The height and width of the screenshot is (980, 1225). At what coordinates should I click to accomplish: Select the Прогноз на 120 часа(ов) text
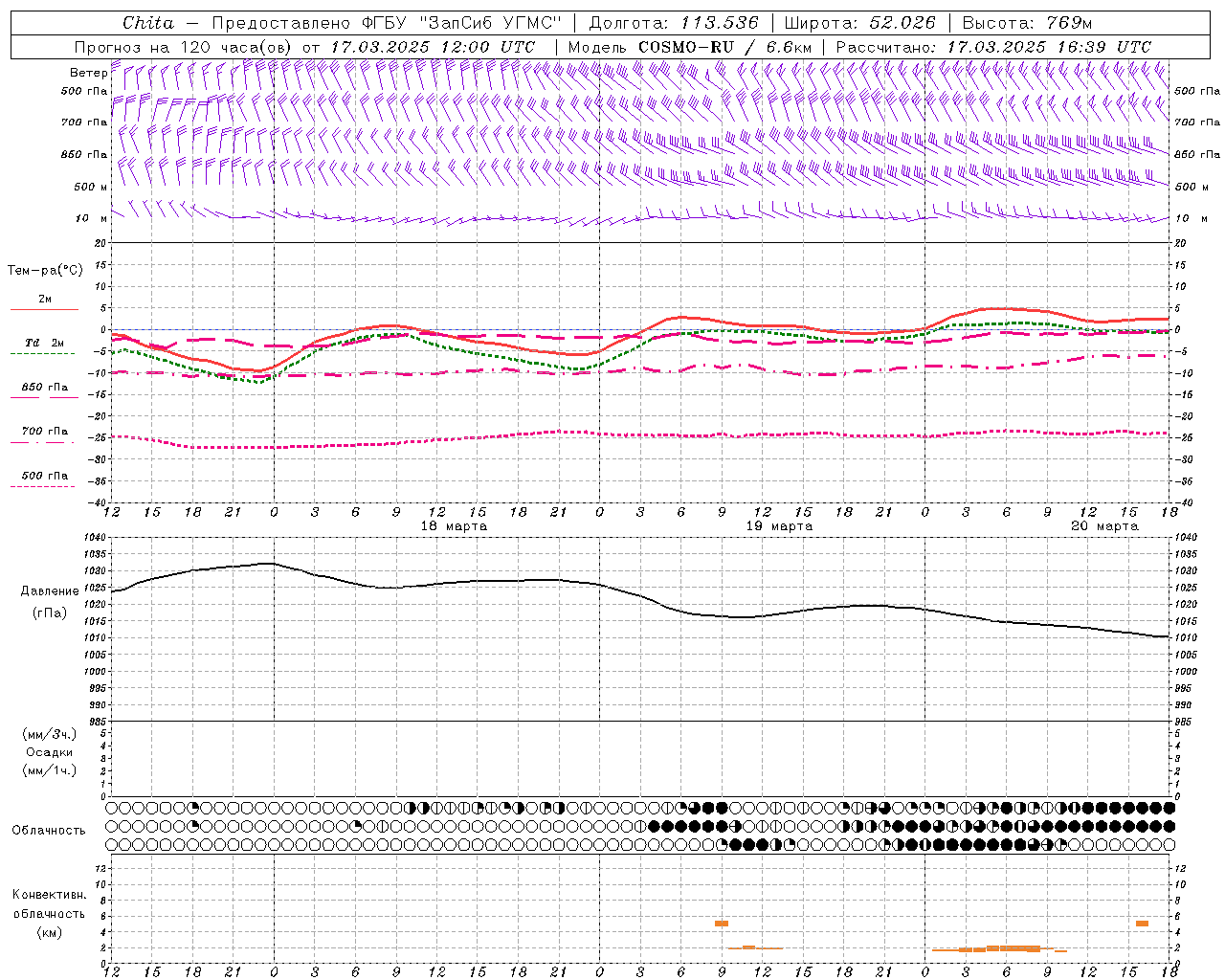point(185,47)
